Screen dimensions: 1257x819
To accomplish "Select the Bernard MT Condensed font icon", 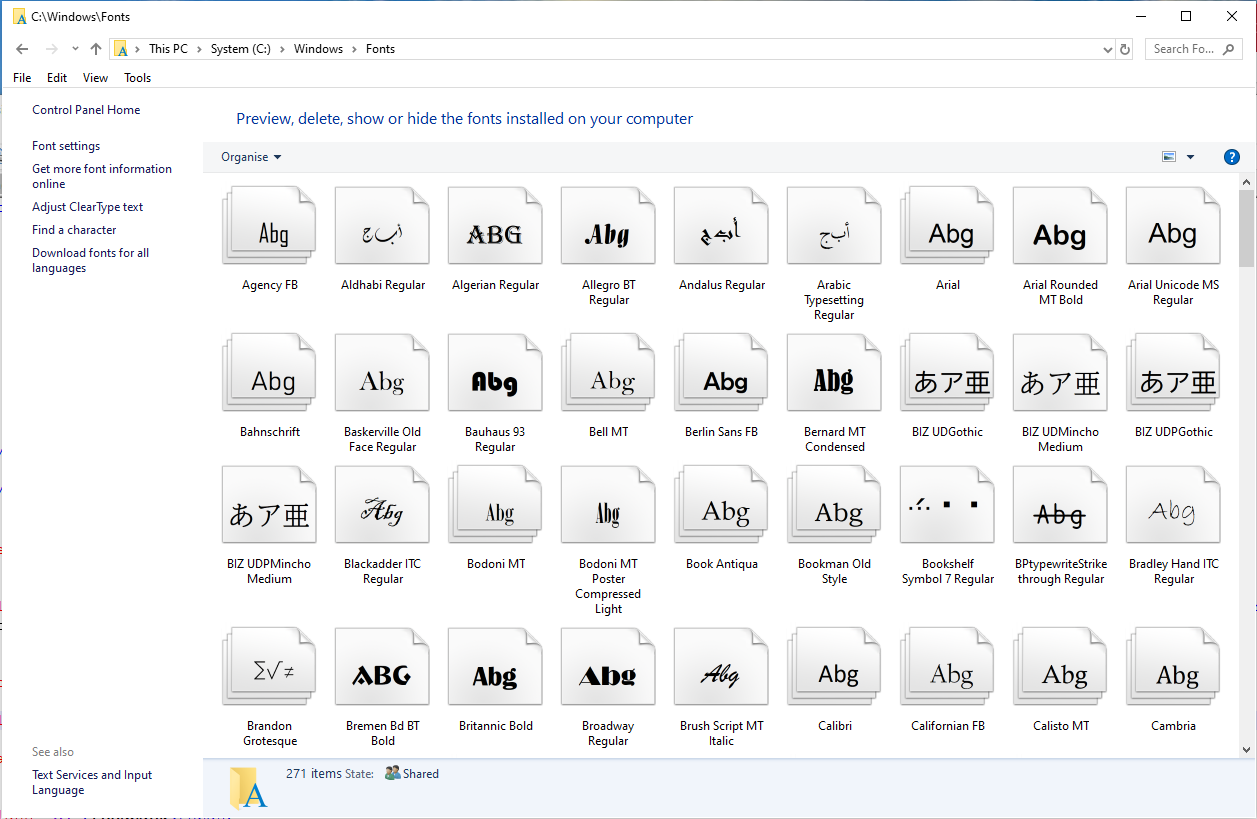I will click(834, 374).
